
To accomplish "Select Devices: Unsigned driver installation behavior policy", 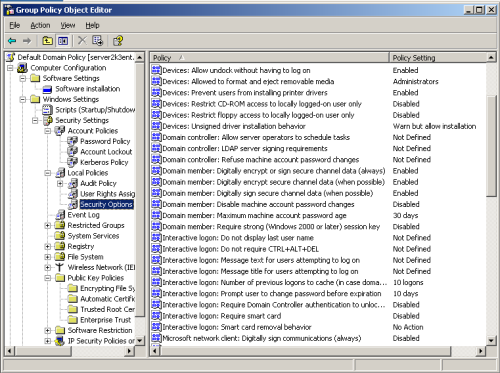I will (234, 126).
